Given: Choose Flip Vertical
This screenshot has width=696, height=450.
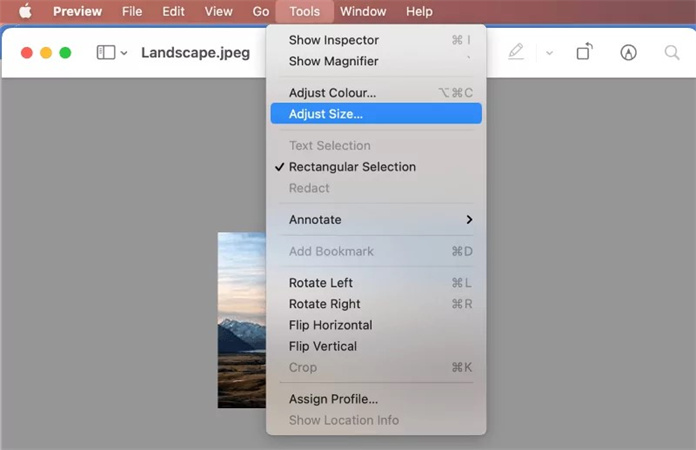Looking at the screenshot, I should coord(376,346).
